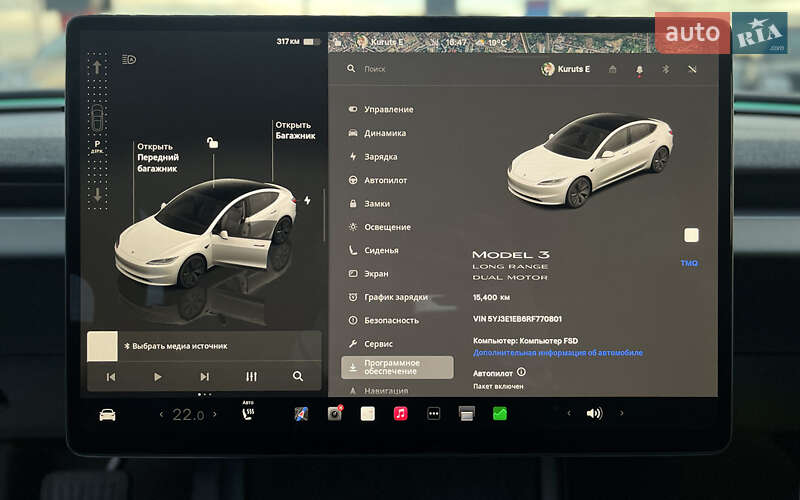This screenshot has height=500, width=800.
Task: Tap the blue ТМΩ link
Action: (689, 263)
